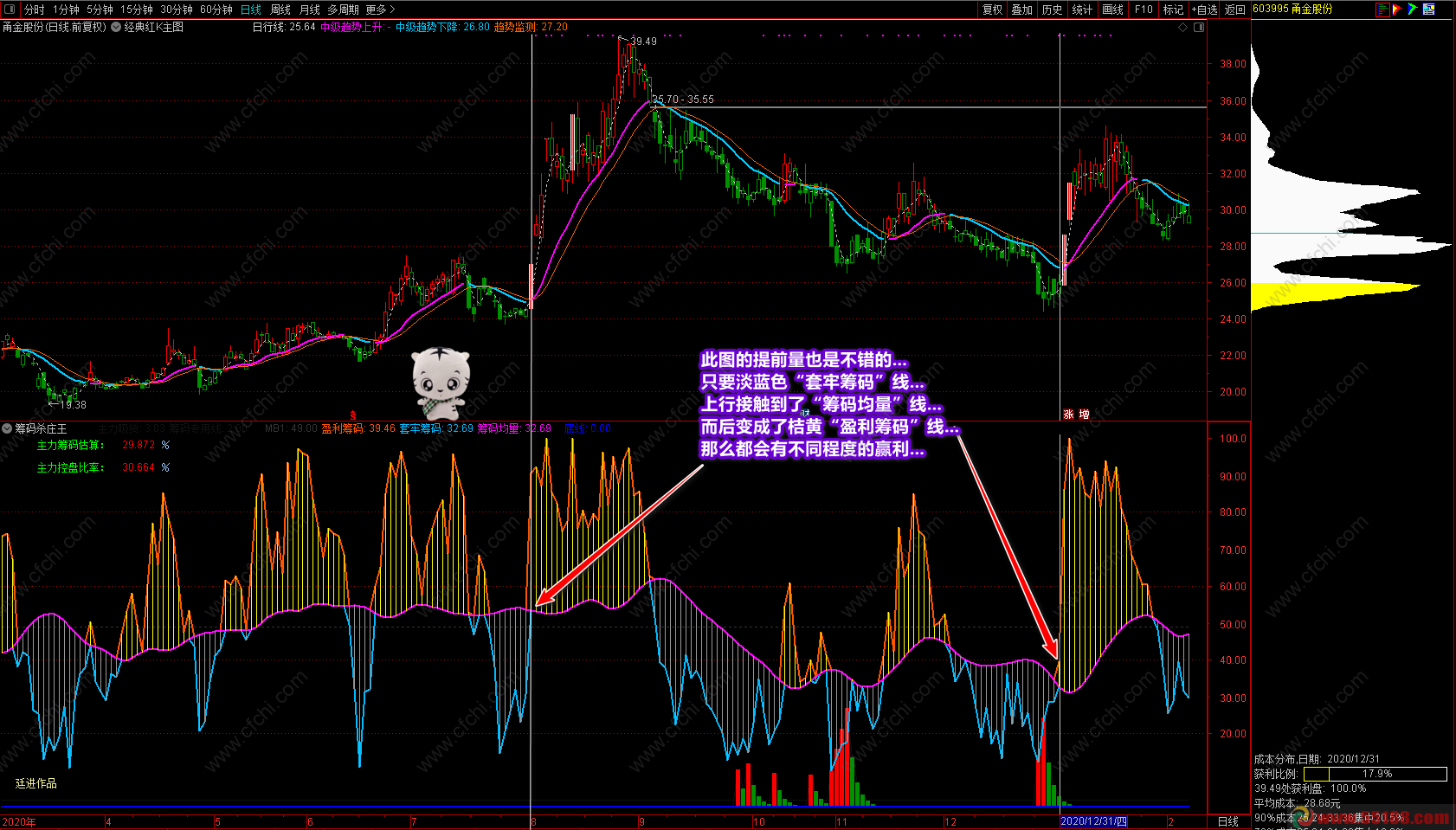Click the 盈利筹码: 39.46 indicator value

click(358, 428)
